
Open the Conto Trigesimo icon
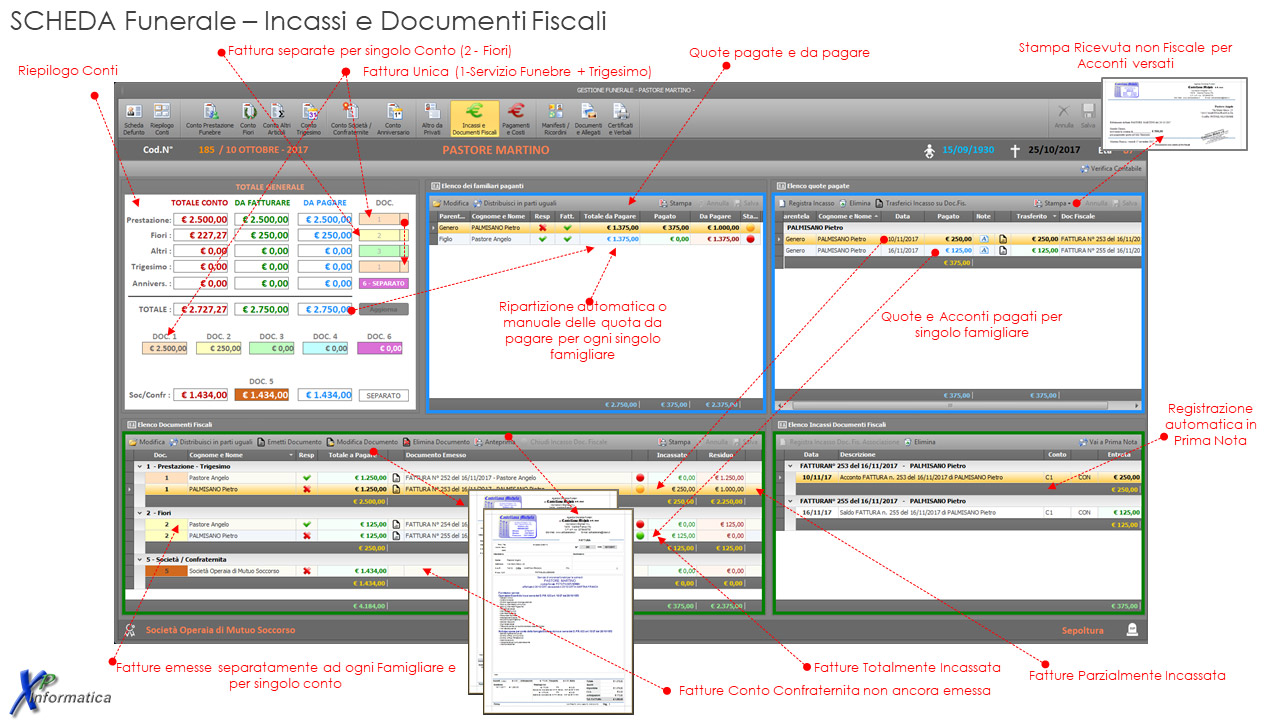tap(309, 118)
